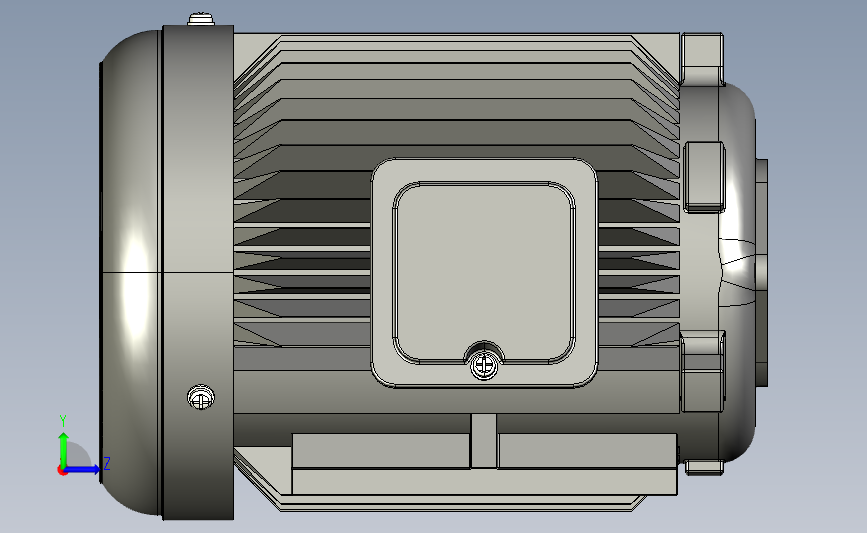Select the red origin ball of the triad
Viewport: 867px width, 533px height.
coord(62,471)
